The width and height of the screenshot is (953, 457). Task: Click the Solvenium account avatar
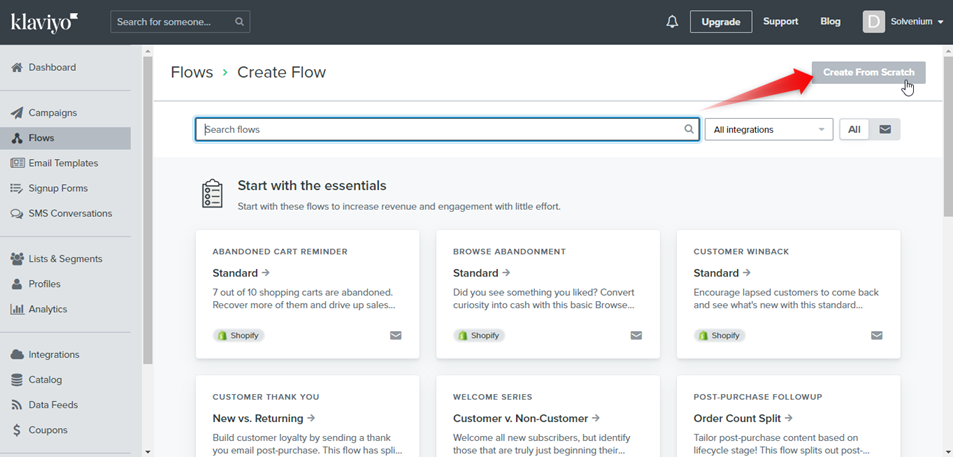[874, 22]
